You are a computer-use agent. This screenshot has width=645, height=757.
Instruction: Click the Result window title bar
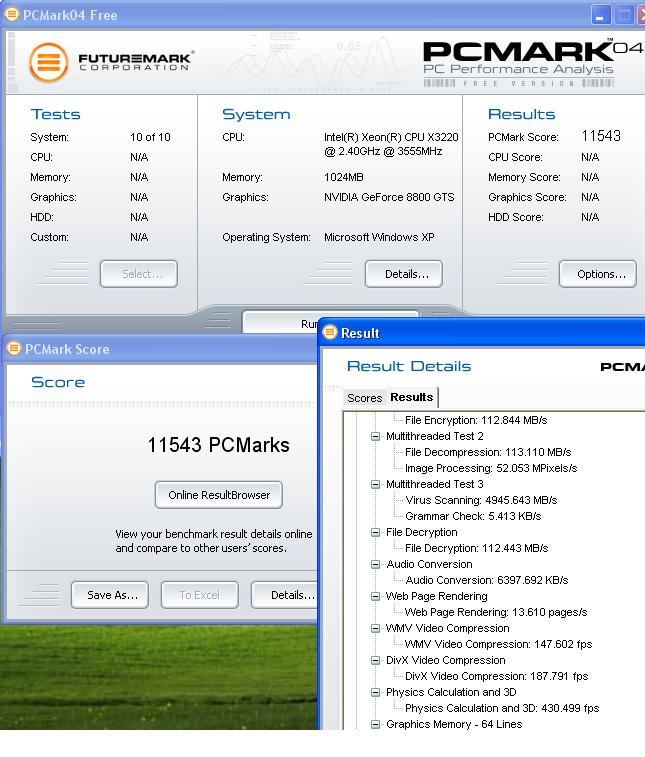click(x=482, y=333)
